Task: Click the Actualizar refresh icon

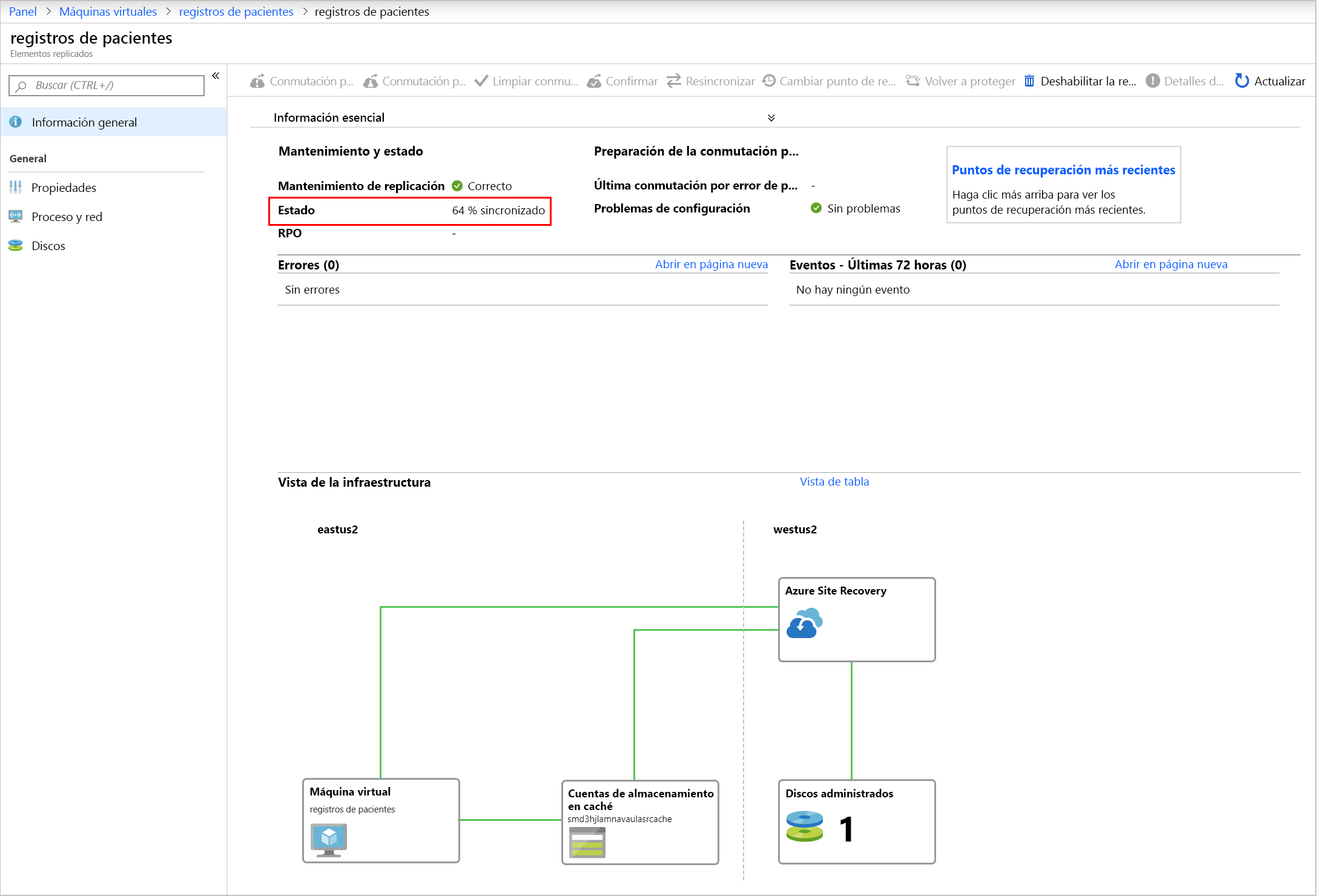Action: (1242, 81)
